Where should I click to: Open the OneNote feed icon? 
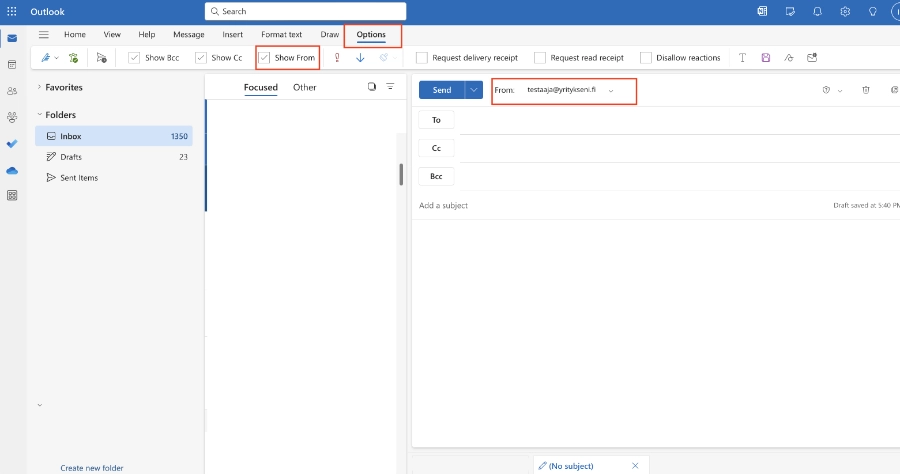click(762, 11)
